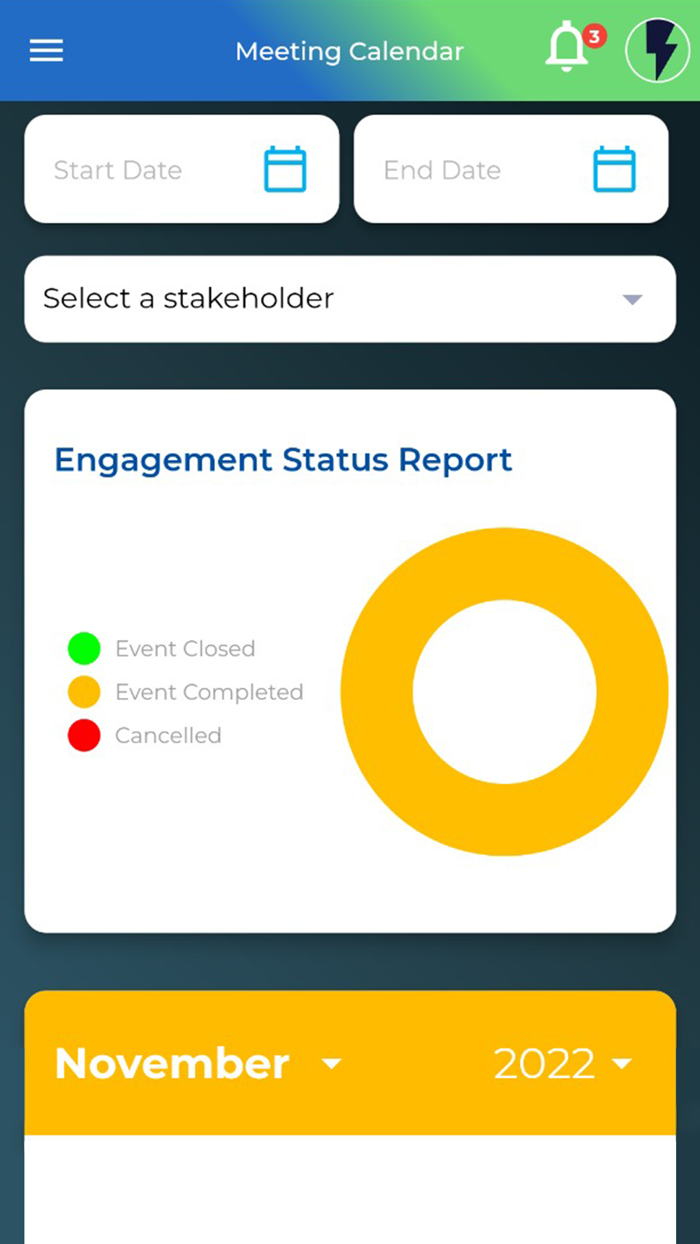
Task: Click the green Event Closed legend dot
Action: click(84, 648)
